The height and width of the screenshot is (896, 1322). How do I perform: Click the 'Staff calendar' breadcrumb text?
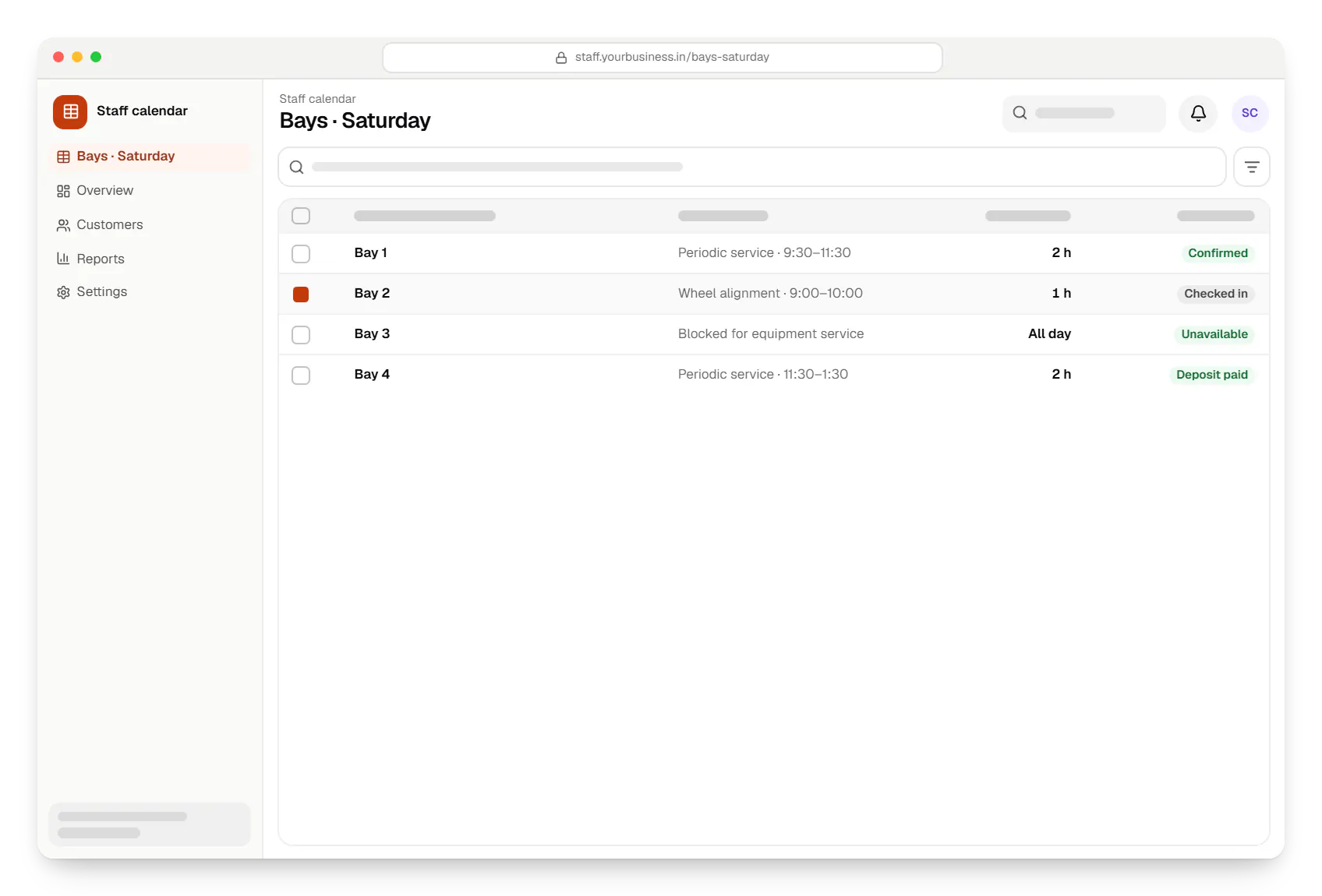tap(317, 99)
